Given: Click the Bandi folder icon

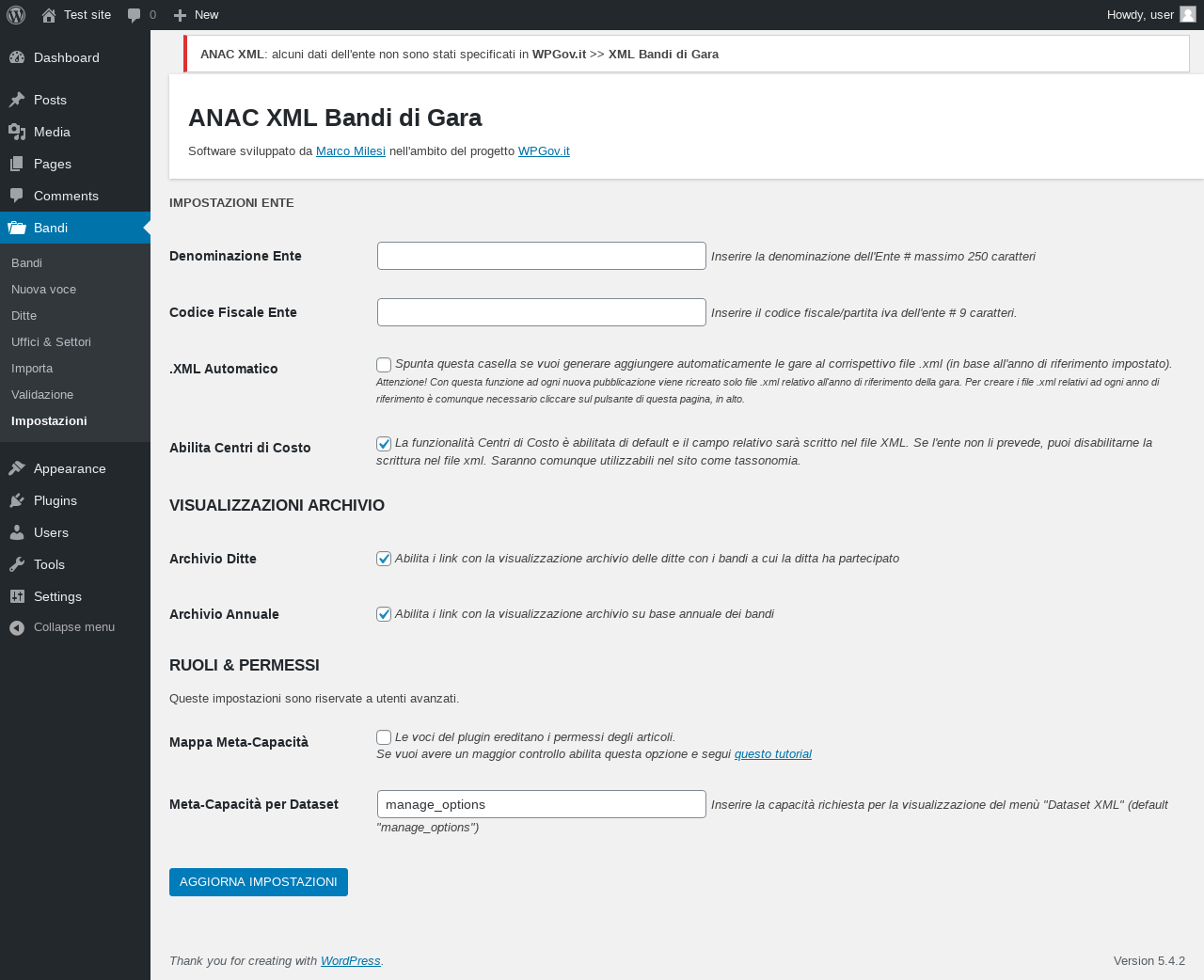Looking at the screenshot, I should point(17,228).
